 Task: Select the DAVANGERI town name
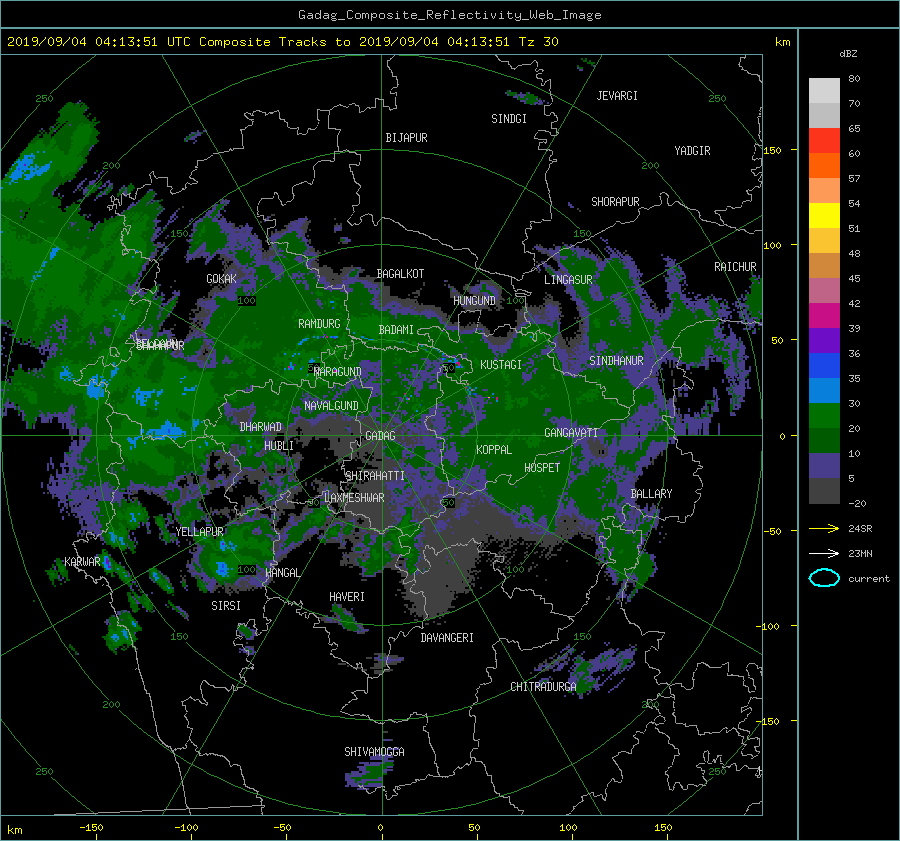tap(447, 638)
